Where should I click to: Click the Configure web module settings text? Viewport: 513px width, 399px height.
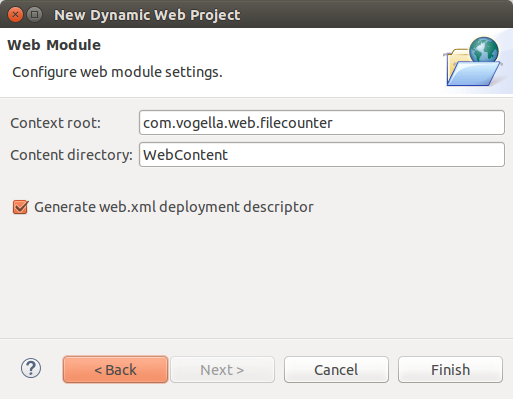tap(117, 72)
